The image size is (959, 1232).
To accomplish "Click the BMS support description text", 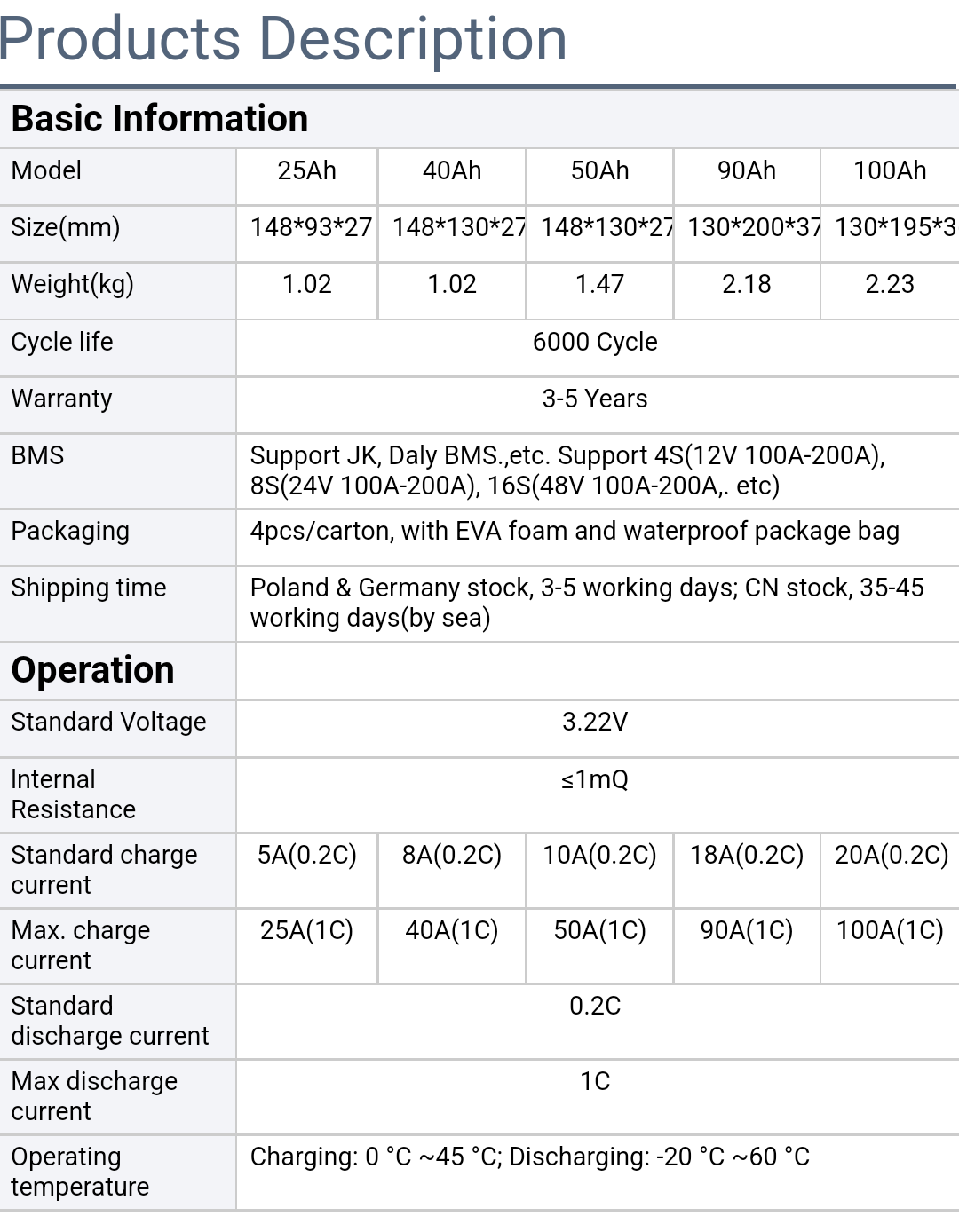I will (568, 470).
